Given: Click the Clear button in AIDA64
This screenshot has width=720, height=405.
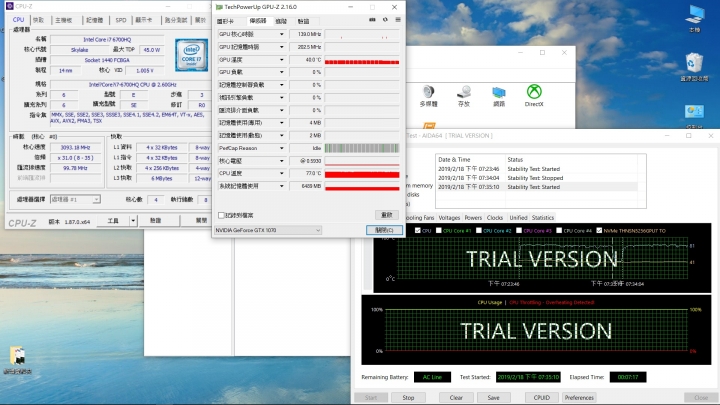Looking at the screenshot, I should click(456, 398).
